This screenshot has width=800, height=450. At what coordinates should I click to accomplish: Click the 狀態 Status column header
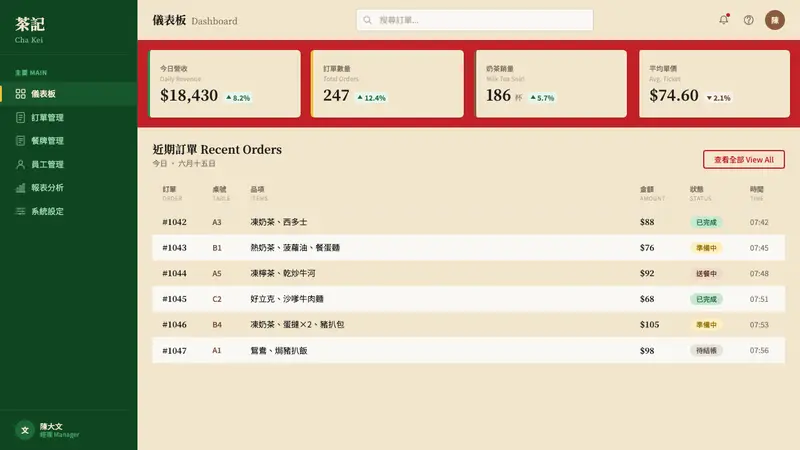tap(701, 193)
